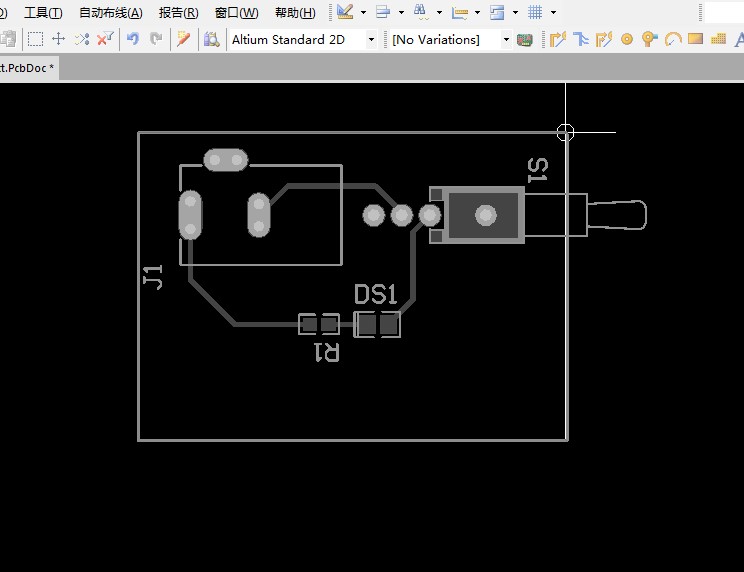Click the J1 designator text on board

click(153, 277)
